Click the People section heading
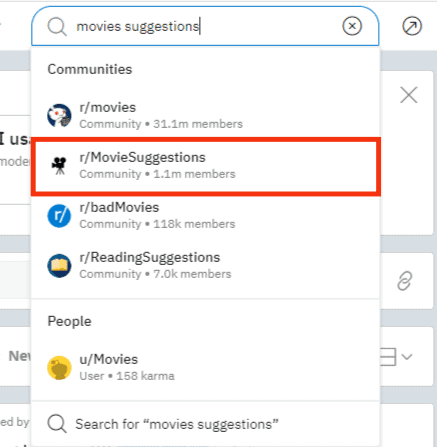 click(69, 321)
